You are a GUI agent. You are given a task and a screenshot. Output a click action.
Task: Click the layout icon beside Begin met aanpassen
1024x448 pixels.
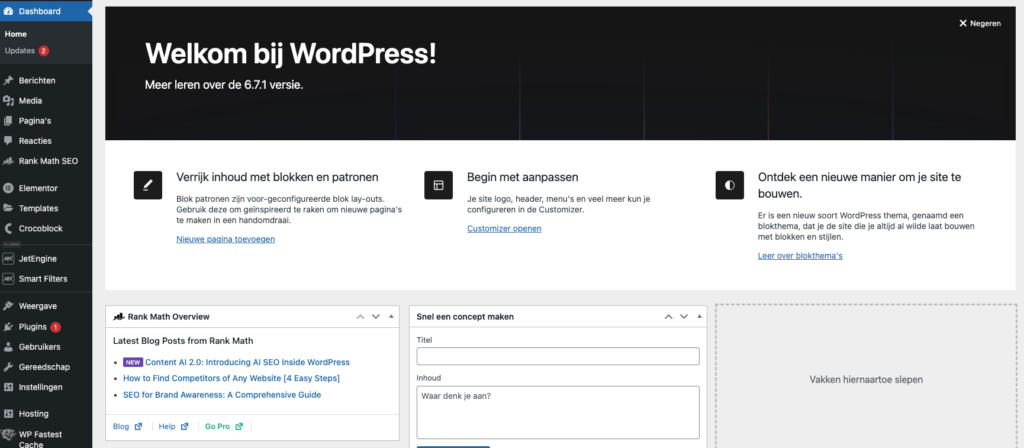coord(438,185)
